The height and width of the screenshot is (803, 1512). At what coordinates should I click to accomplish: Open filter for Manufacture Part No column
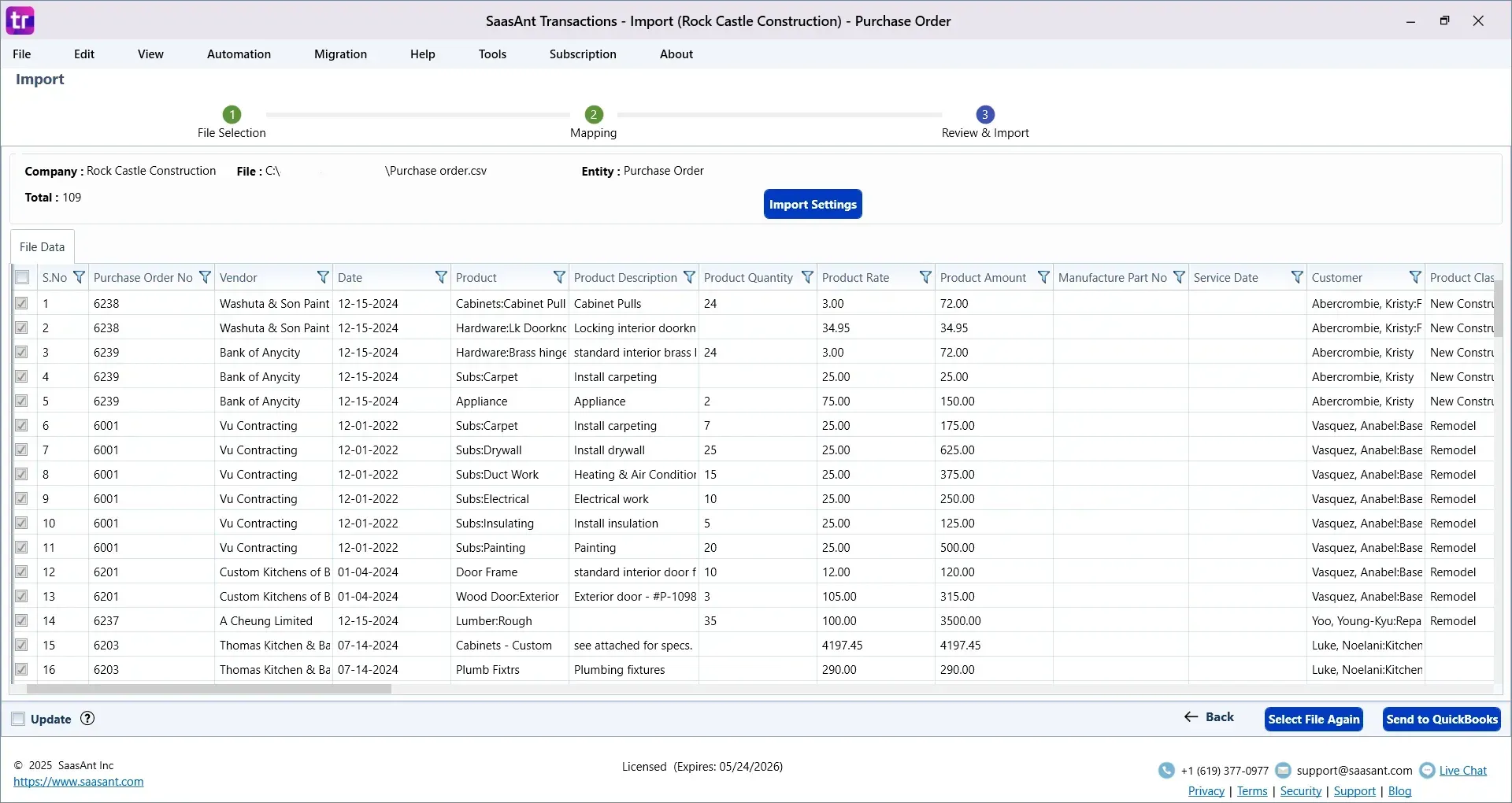1179,277
